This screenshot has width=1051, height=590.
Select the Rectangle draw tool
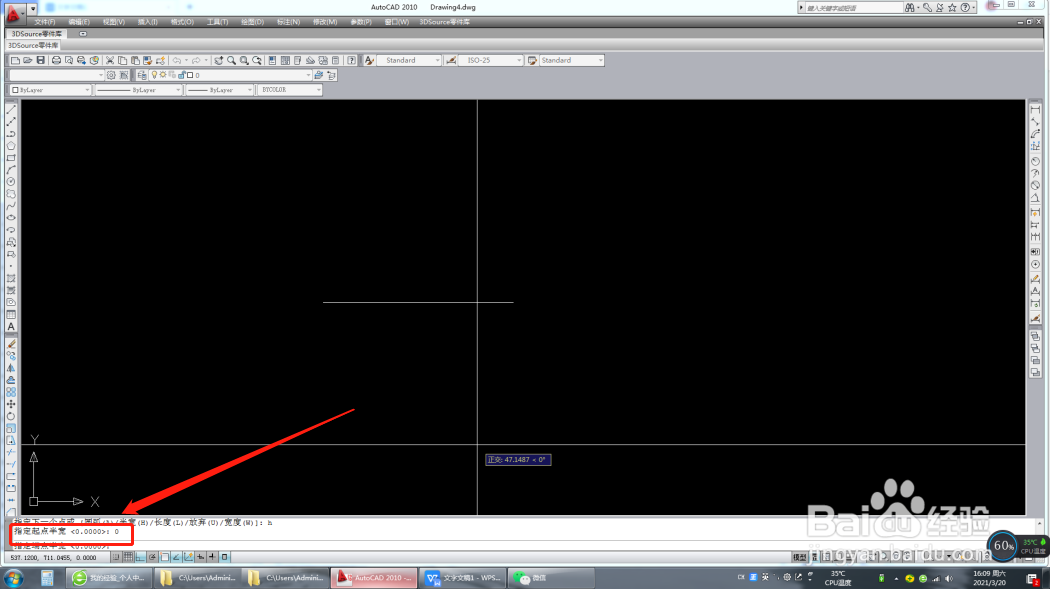pyautogui.click(x=11, y=158)
